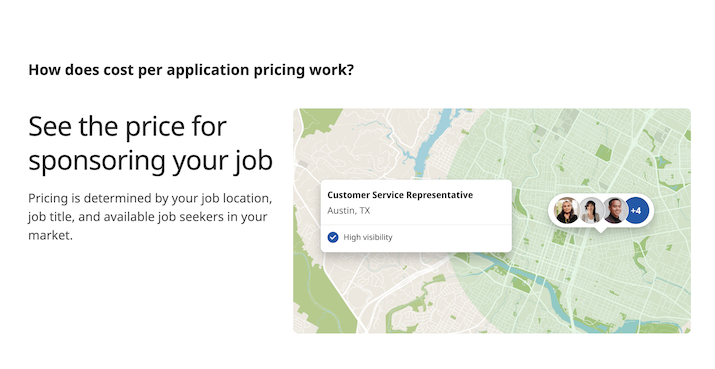This screenshot has height=369, width=715.
Task: Click the white blank area of the job card right of High visibility
Action: (x=451, y=238)
